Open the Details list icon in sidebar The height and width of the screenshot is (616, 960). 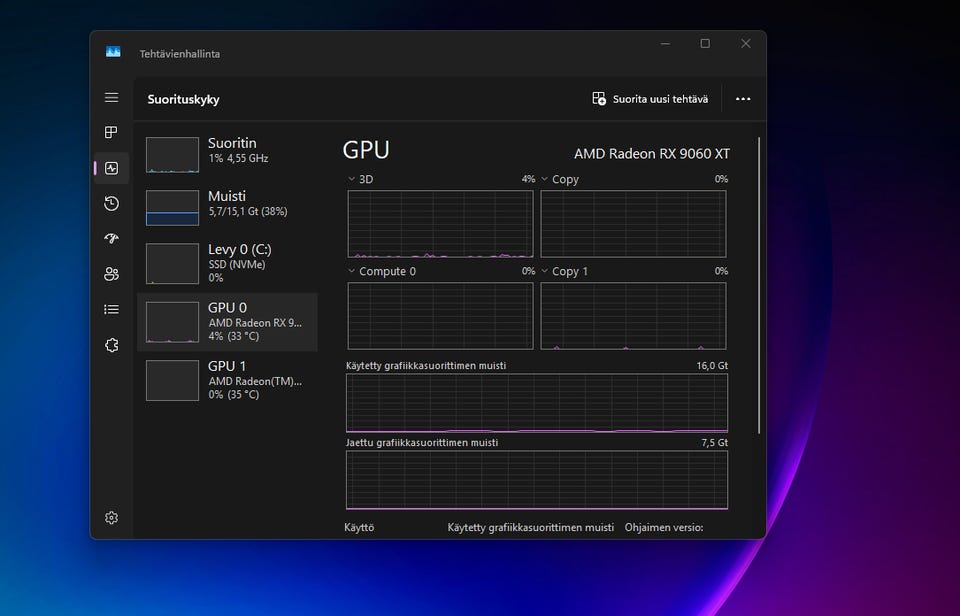111,309
